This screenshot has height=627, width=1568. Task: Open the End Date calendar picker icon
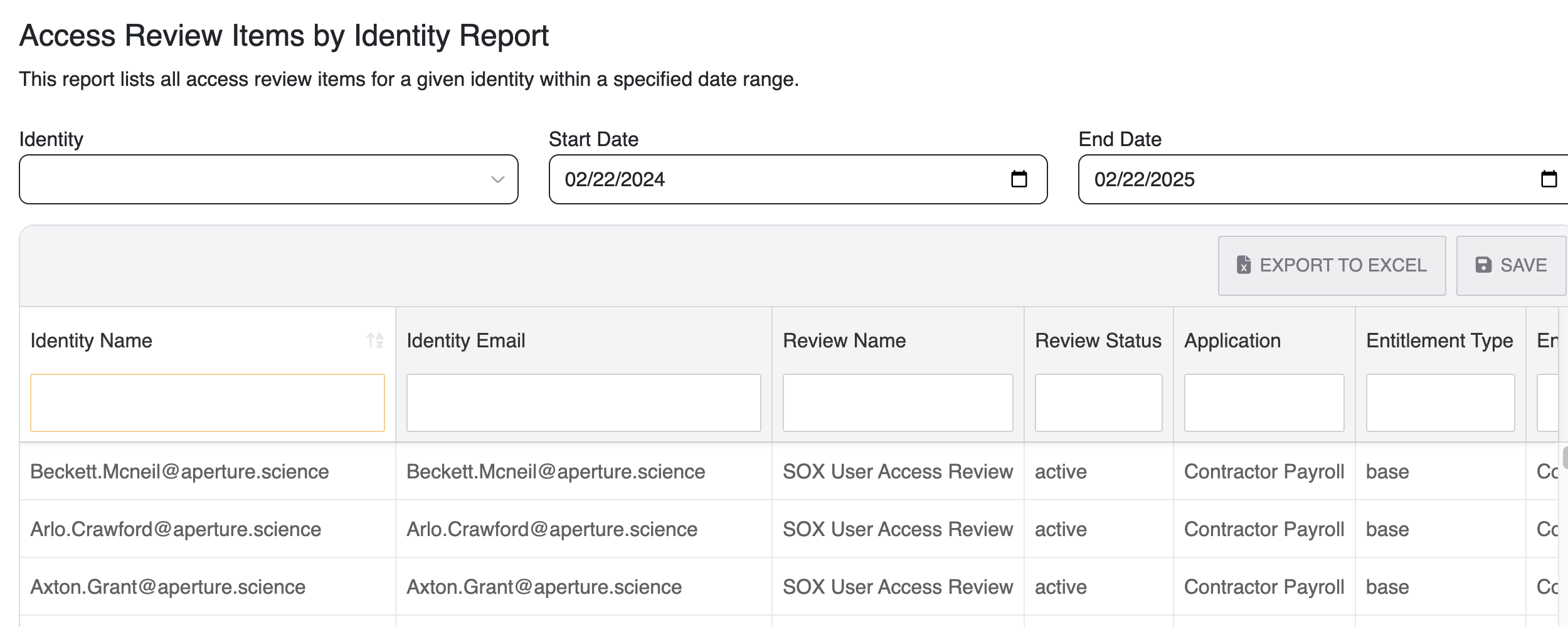1549,179
